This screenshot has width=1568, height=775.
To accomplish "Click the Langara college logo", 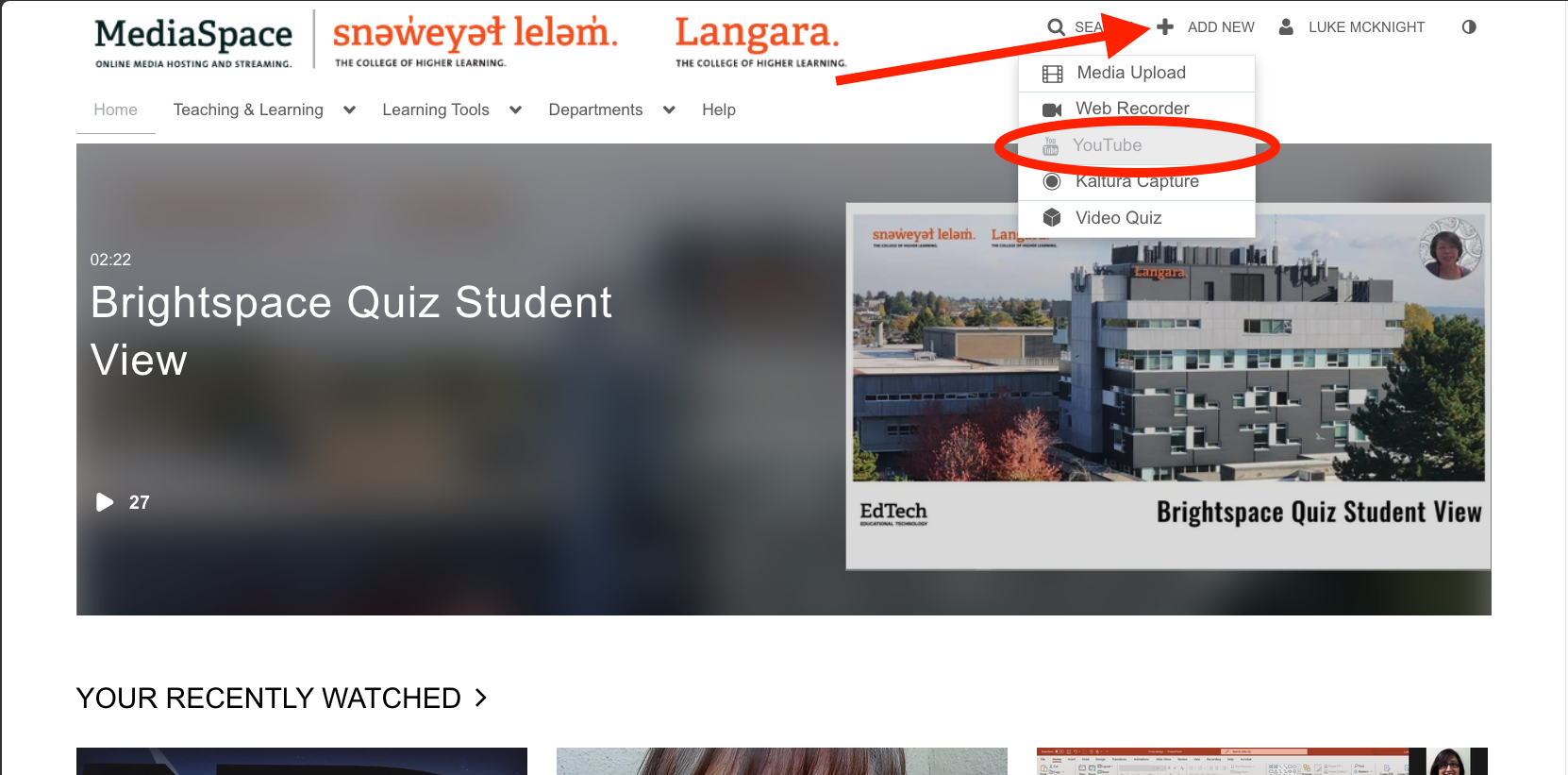I will (759, 42).
